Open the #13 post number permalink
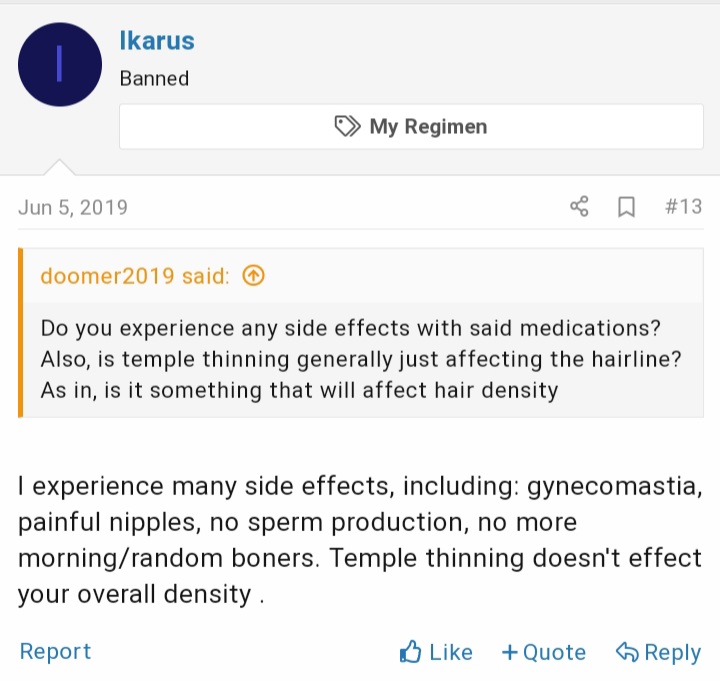The width and height of the screenshot is (720, 681). [x=683, y=207]
